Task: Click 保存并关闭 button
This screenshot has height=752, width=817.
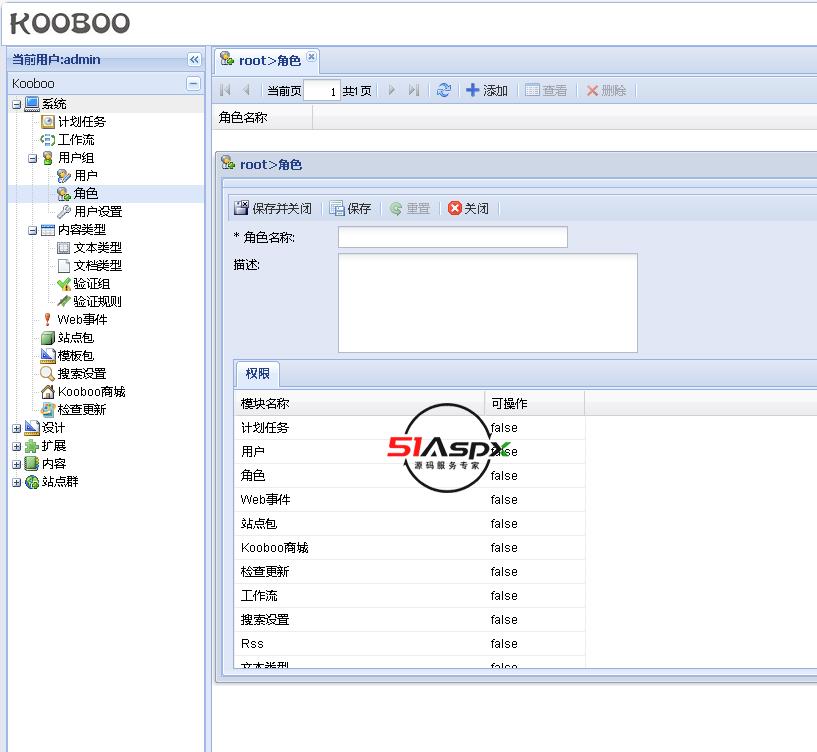Action: [273, 208]
